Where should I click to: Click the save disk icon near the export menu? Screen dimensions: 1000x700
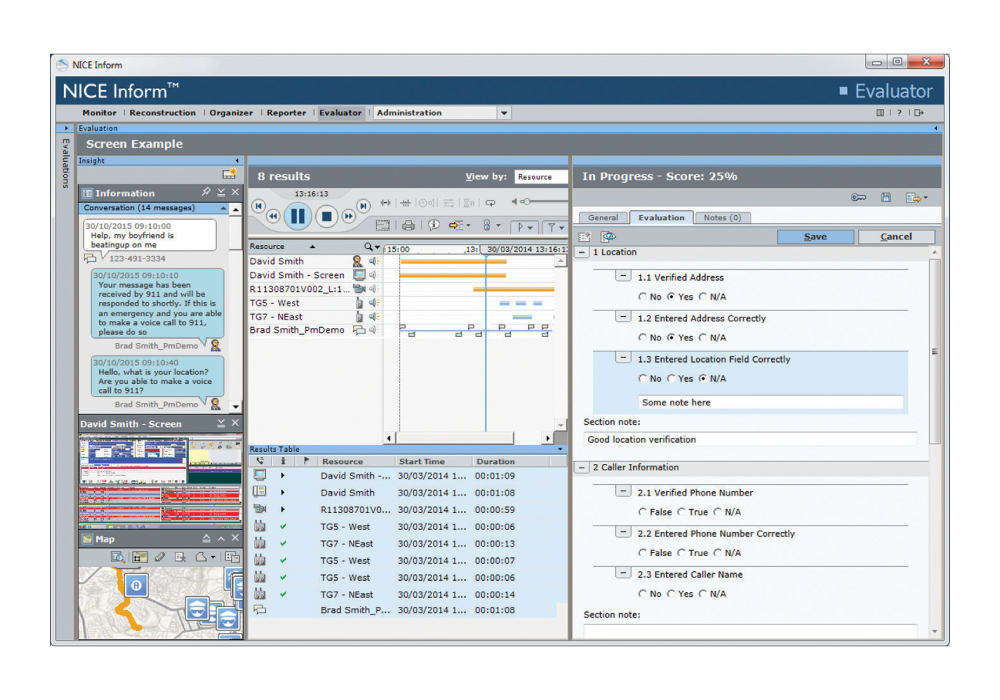886,196
